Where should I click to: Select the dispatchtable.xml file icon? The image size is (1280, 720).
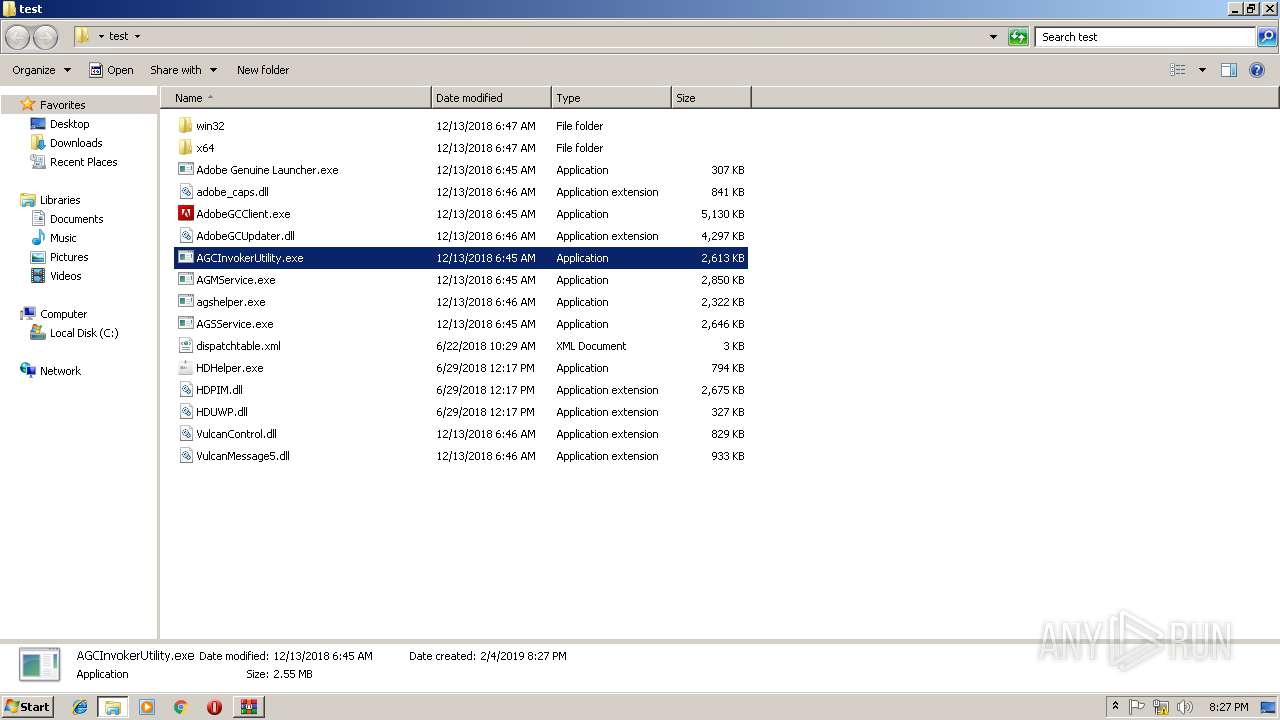(185, 346)
